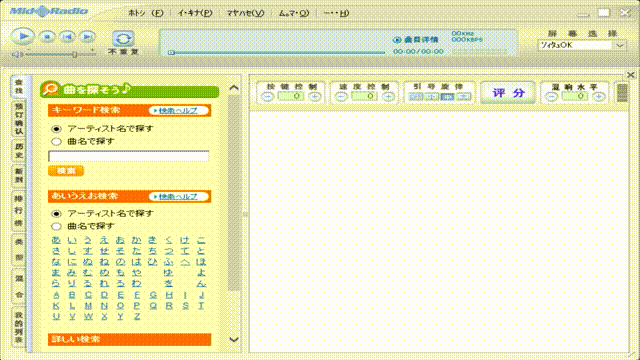Click the search panel scroll down arrow

(x=234, y=340)
